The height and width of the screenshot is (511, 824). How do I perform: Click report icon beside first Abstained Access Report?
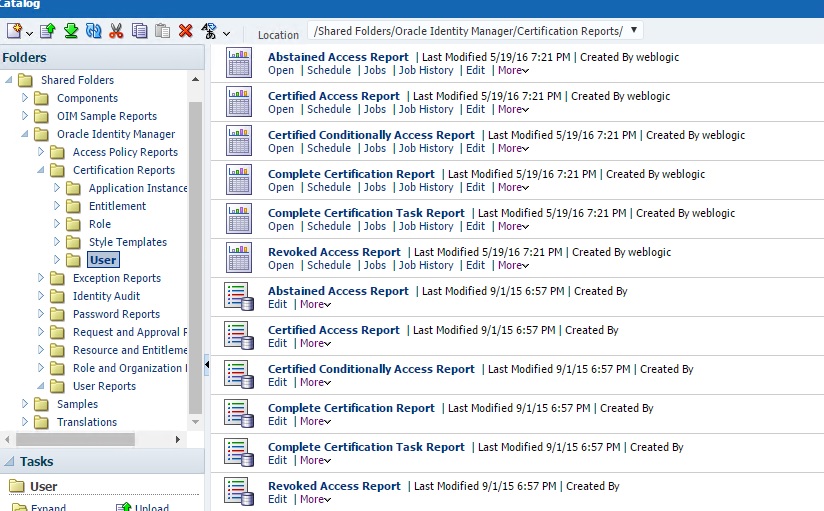[239, 63]
